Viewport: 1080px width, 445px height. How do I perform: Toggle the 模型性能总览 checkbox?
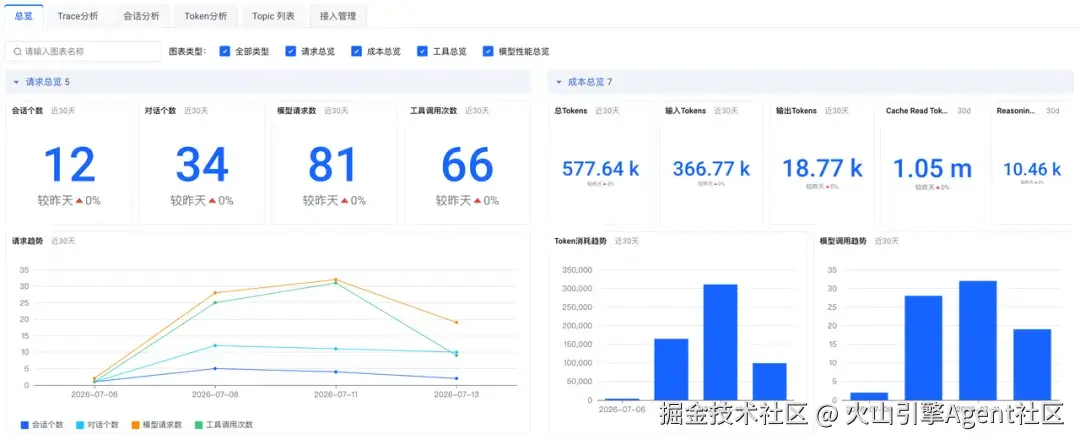[488, 51]
